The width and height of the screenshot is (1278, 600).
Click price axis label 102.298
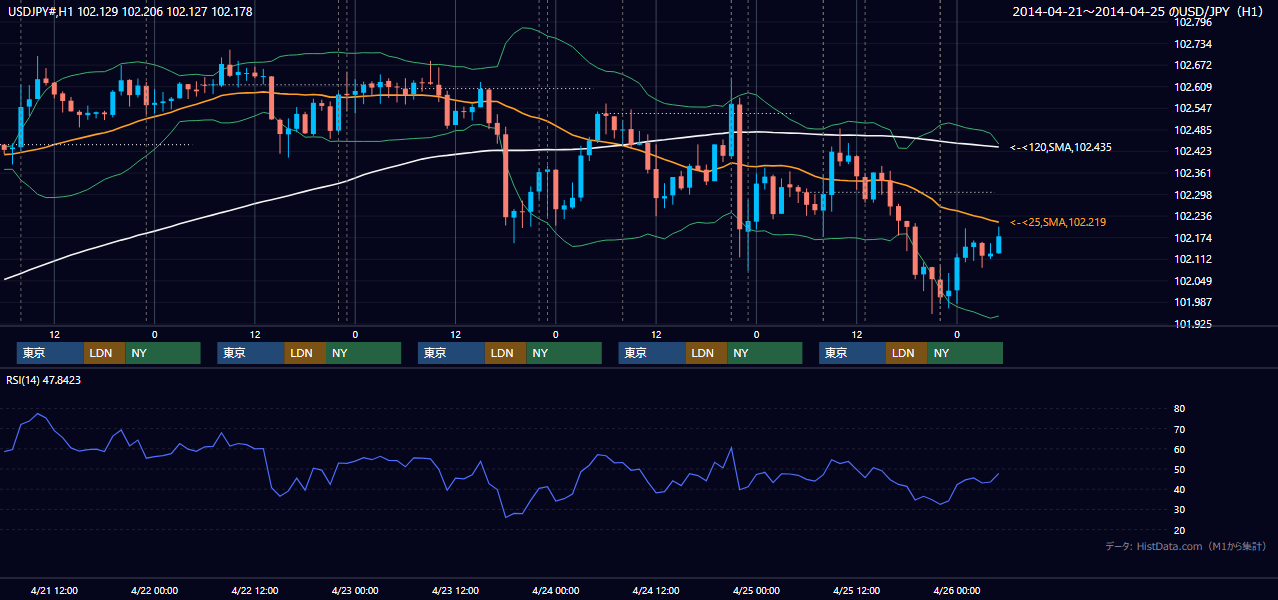[1193, 195]
